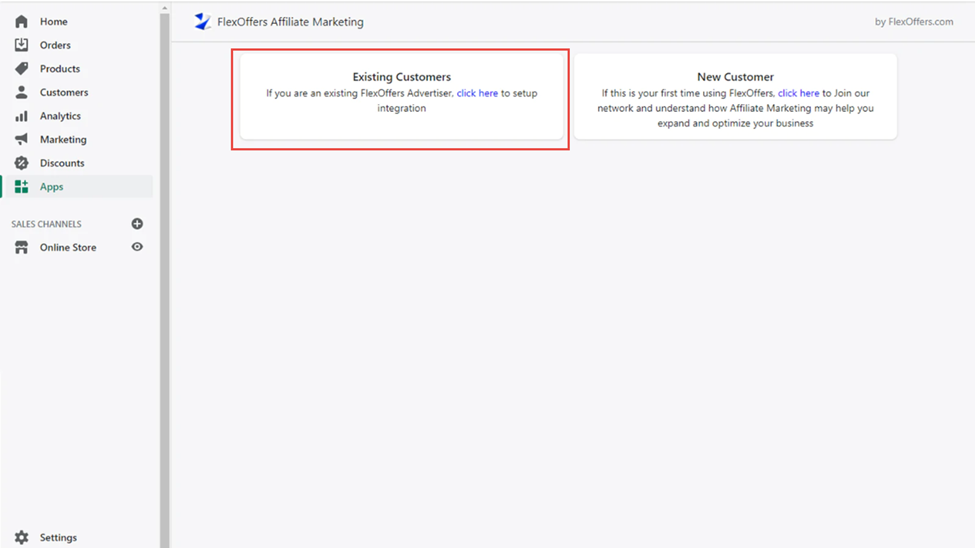
Task: Click the Customers person icon
Action: pyautogui.click(x=21, y=92)
